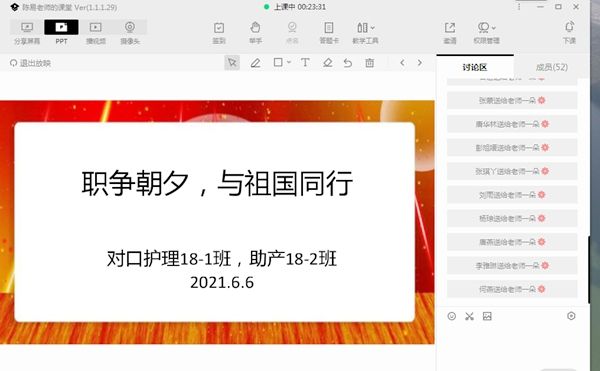Go to the next slide arrow

coord(420,63)
